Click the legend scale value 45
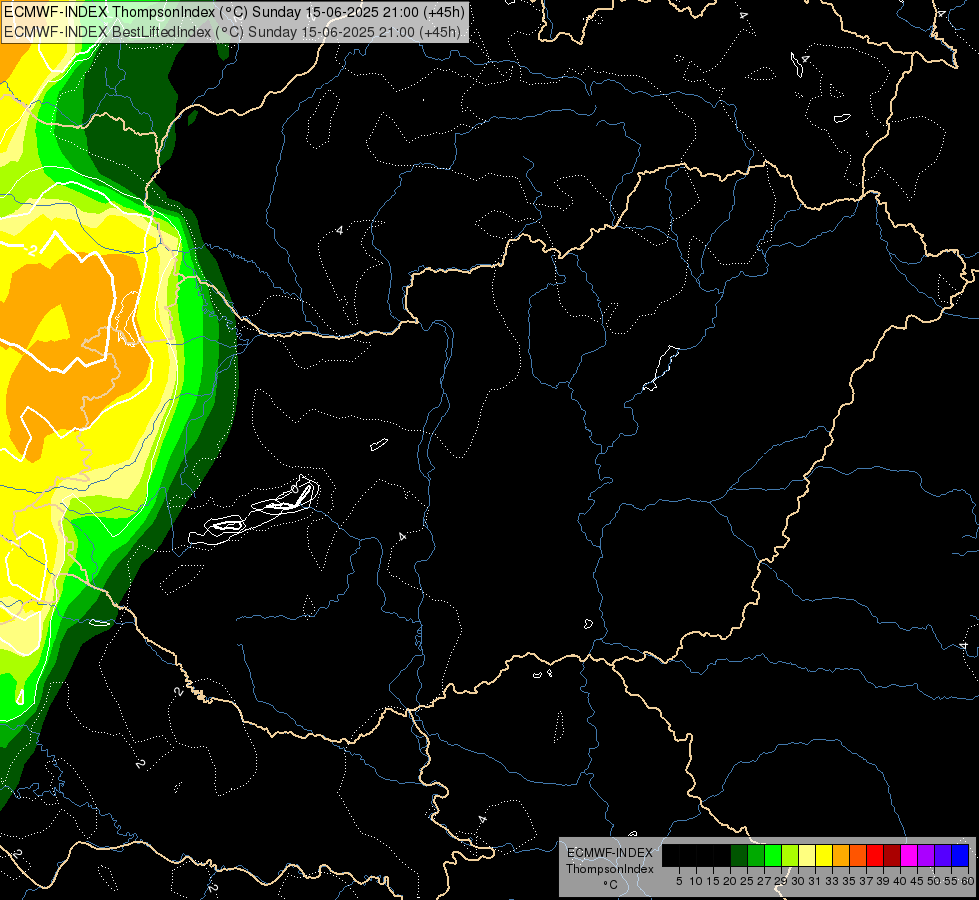Screen dimensions: 979x900 point(917,881)
